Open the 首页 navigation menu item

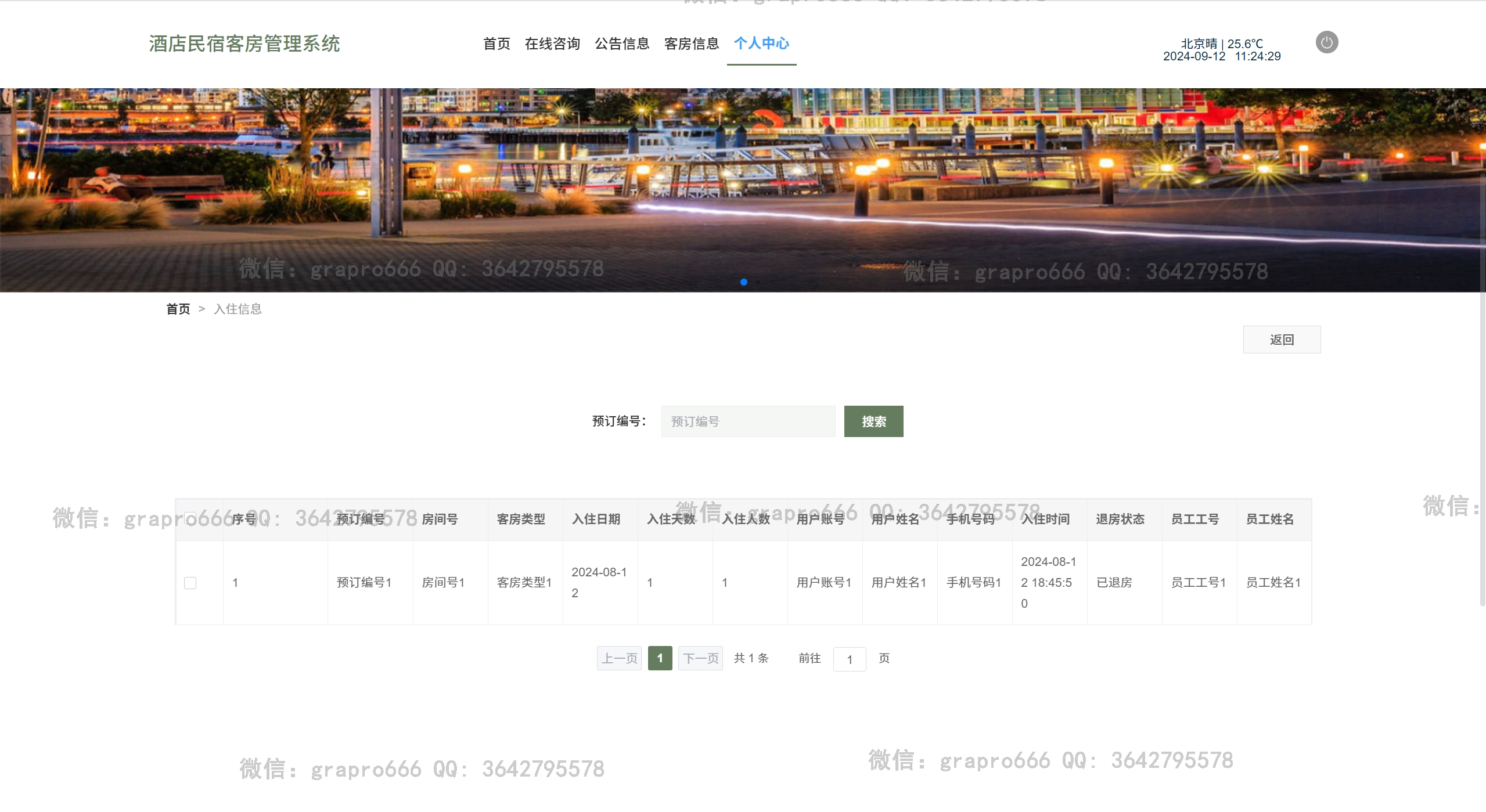coord(496,44)
